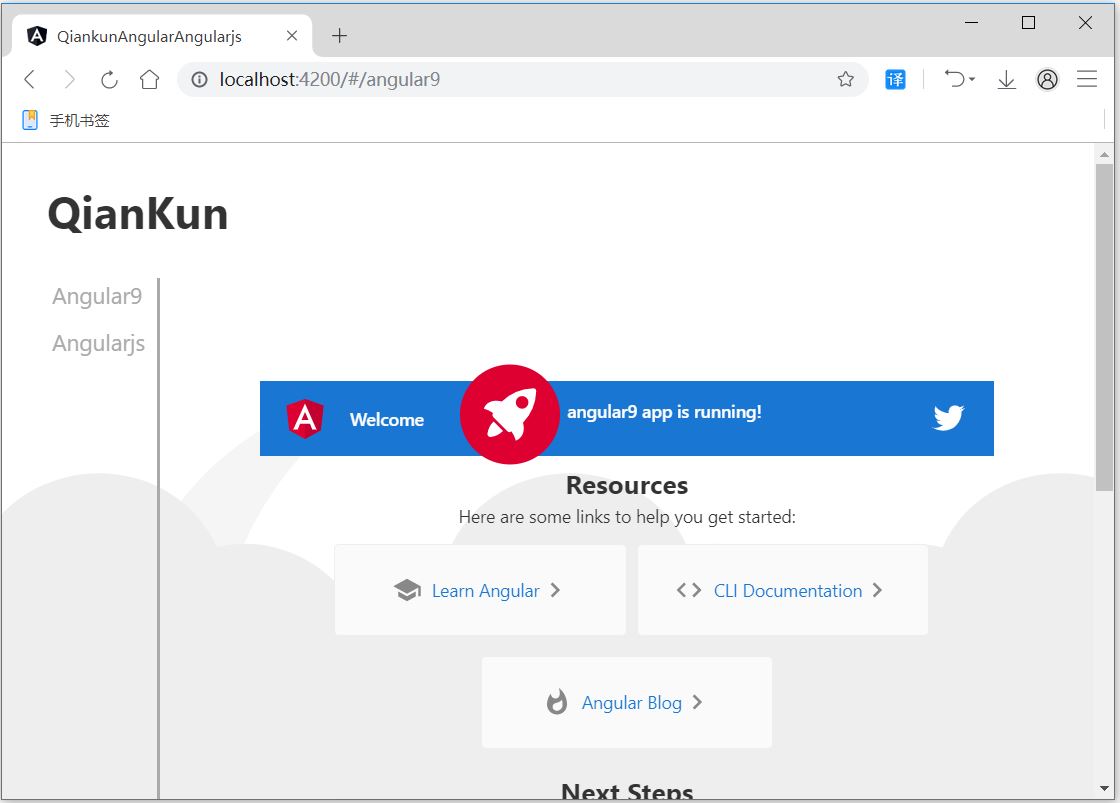The image size is (1120, 803).
Task: Click 'angular9 app is running!' text
Action: coord(664,412)
